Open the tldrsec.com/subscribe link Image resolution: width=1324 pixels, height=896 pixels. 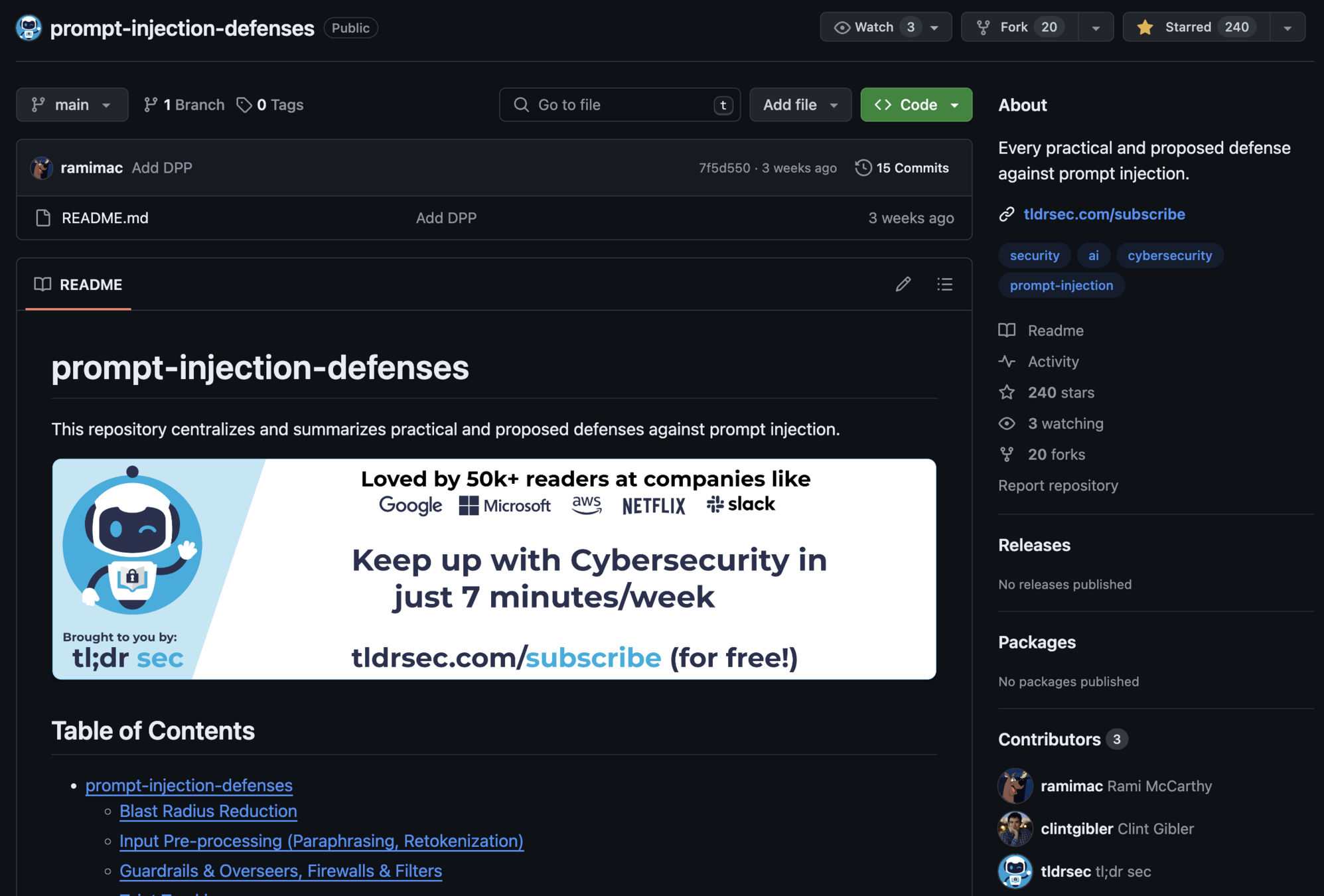(x=1104, y=214)
